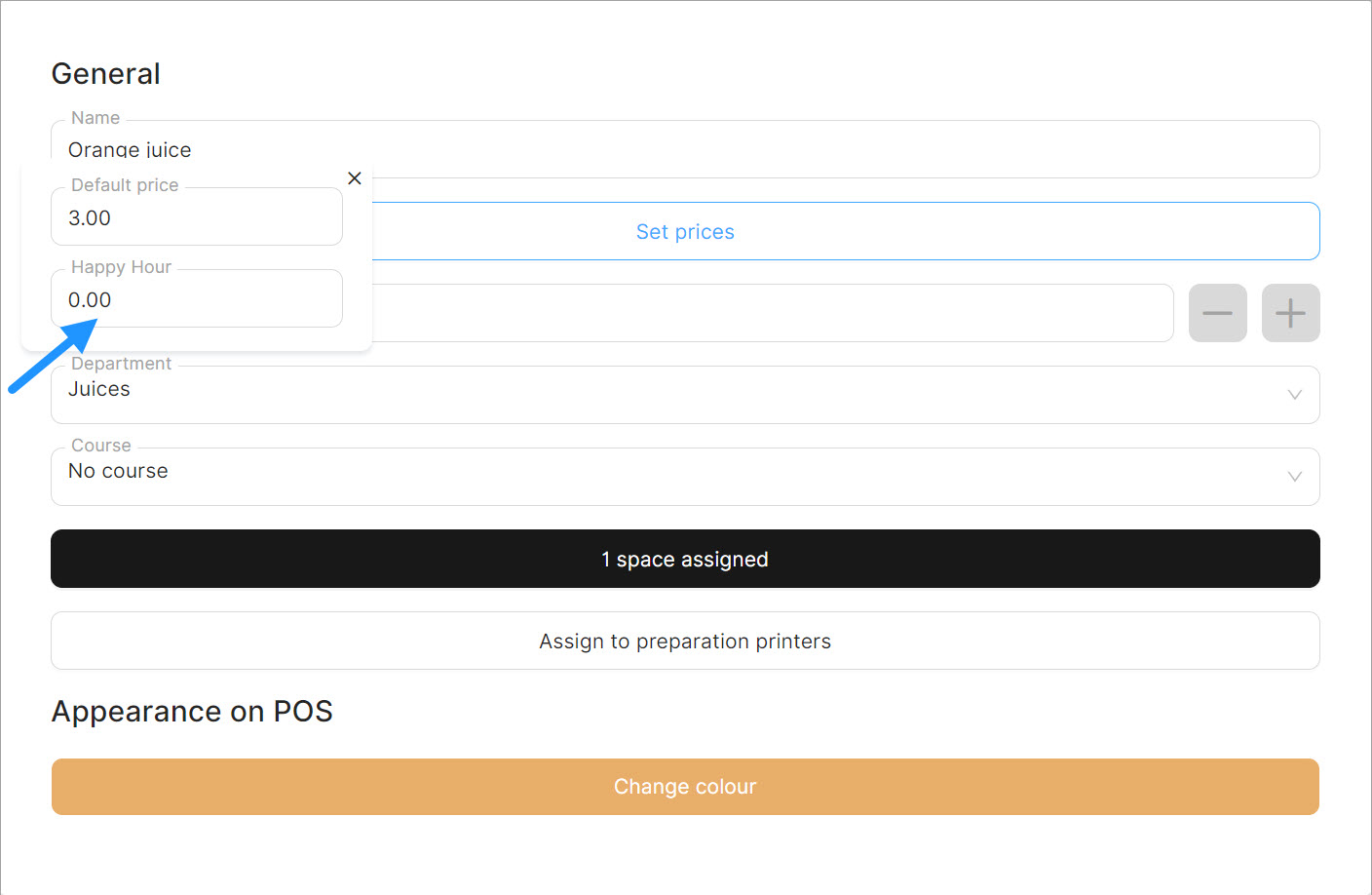Select the No course value
The image size is (1372, 895).
tap(118, 472)
